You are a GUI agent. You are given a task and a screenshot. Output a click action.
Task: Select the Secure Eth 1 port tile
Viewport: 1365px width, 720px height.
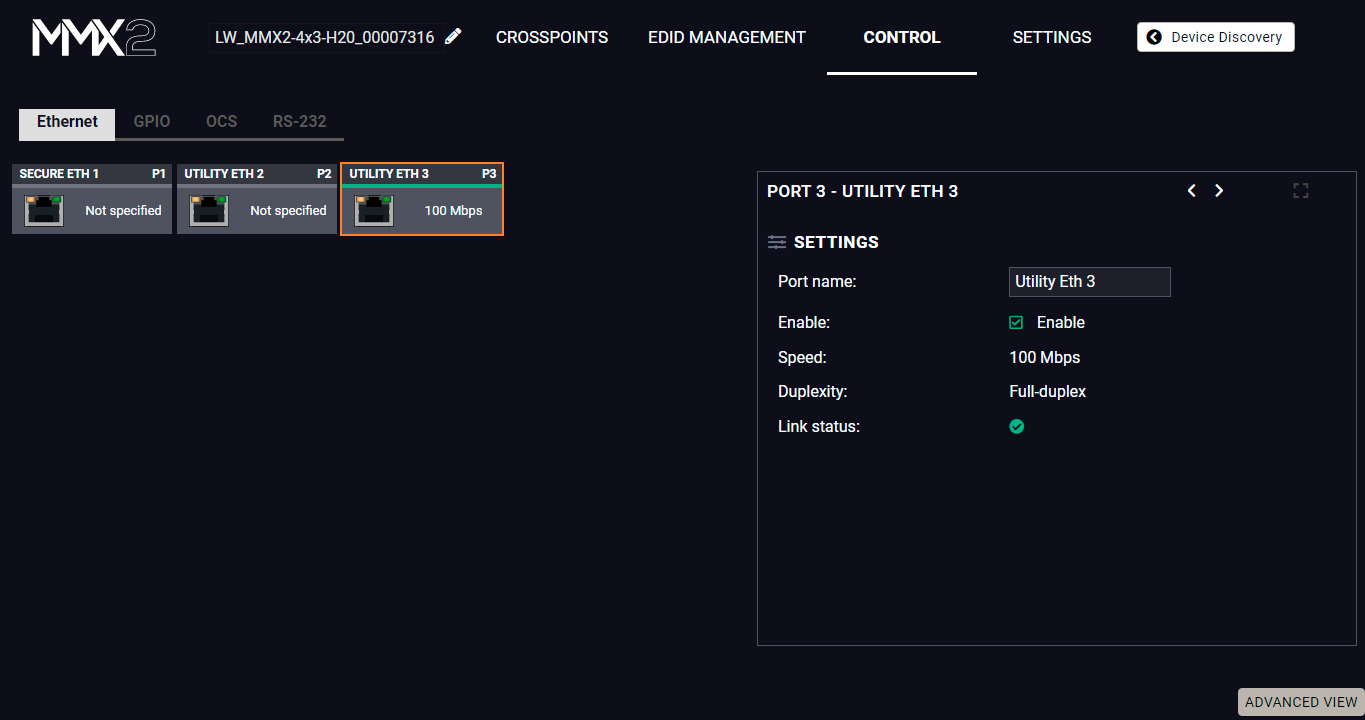[x=92, y=199]
